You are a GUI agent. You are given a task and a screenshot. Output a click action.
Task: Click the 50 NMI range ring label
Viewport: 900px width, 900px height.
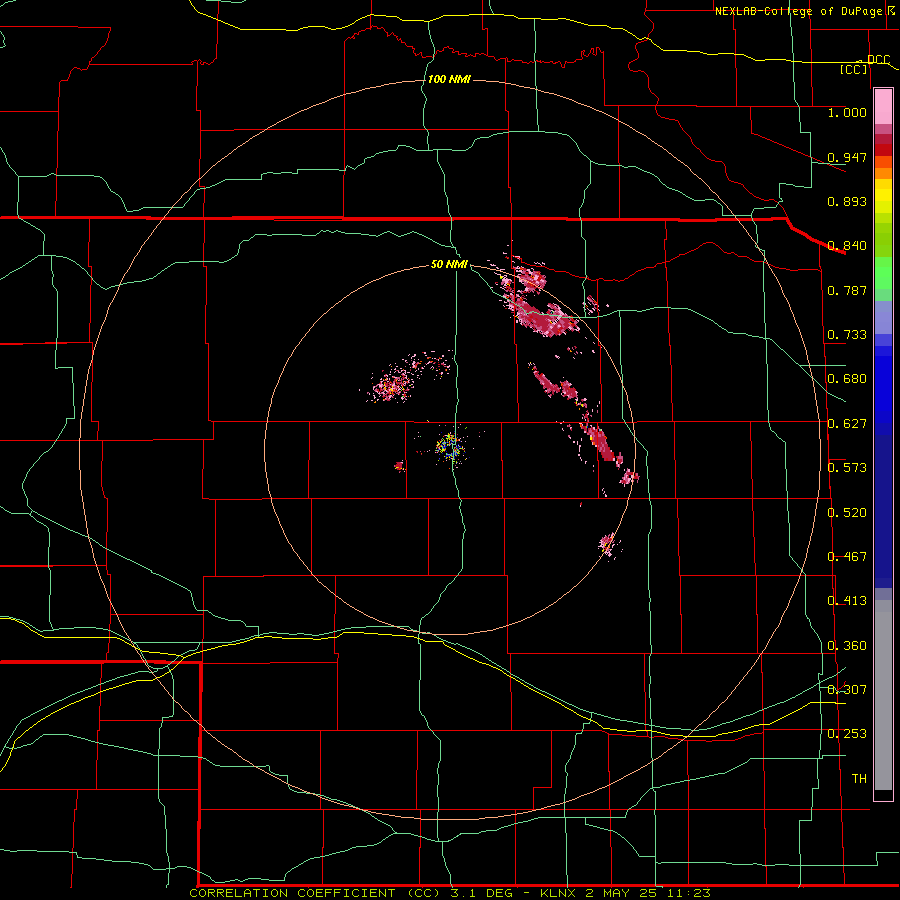449,265
